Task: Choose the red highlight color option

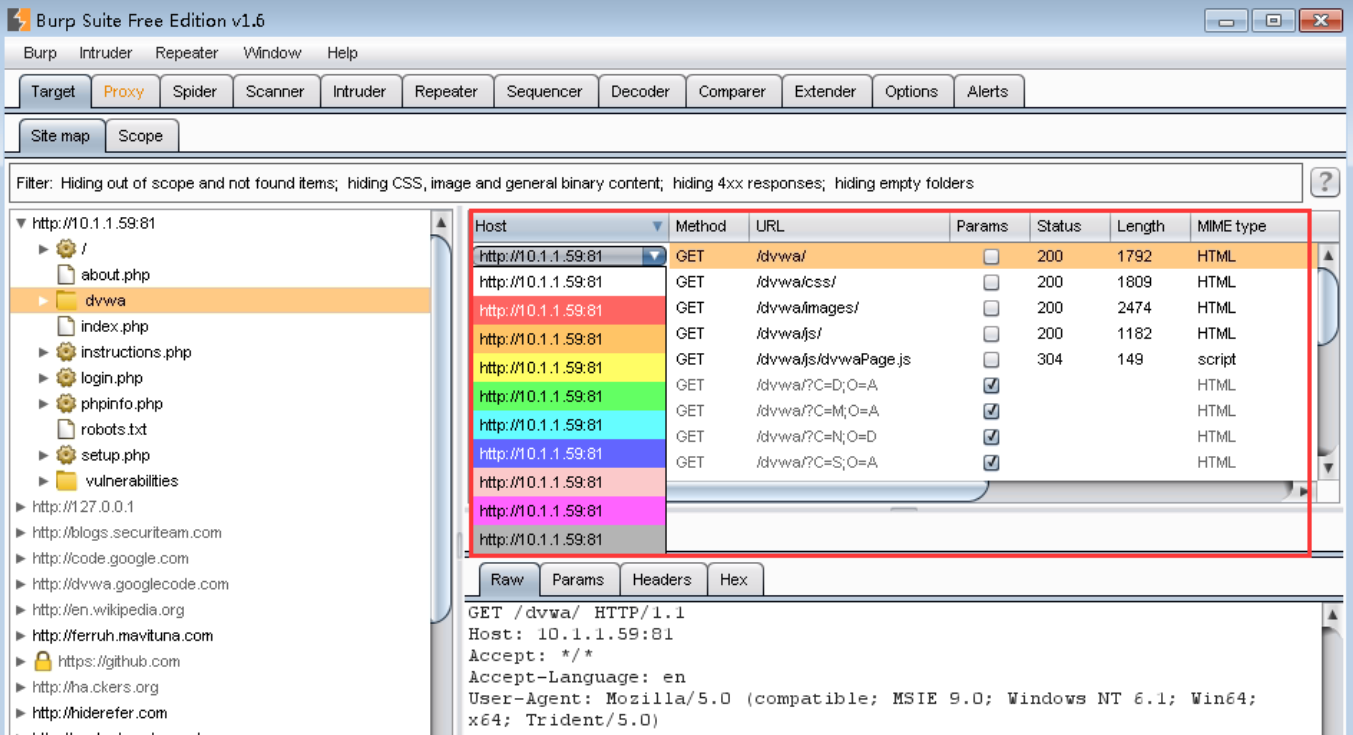Action: [570, 311]
